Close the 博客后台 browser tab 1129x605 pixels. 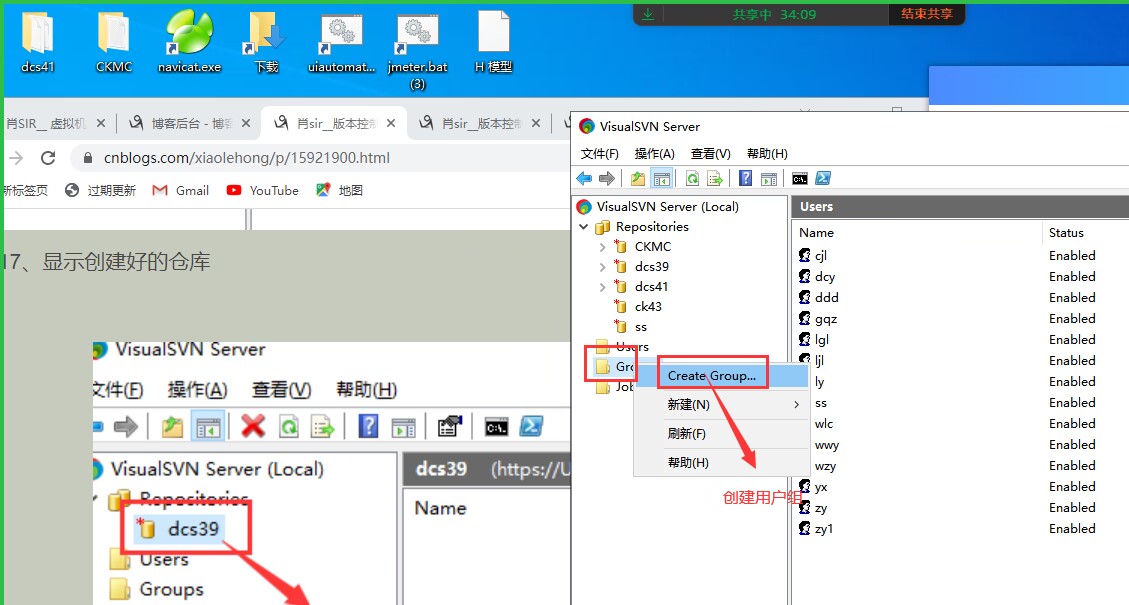coord(246,124)
